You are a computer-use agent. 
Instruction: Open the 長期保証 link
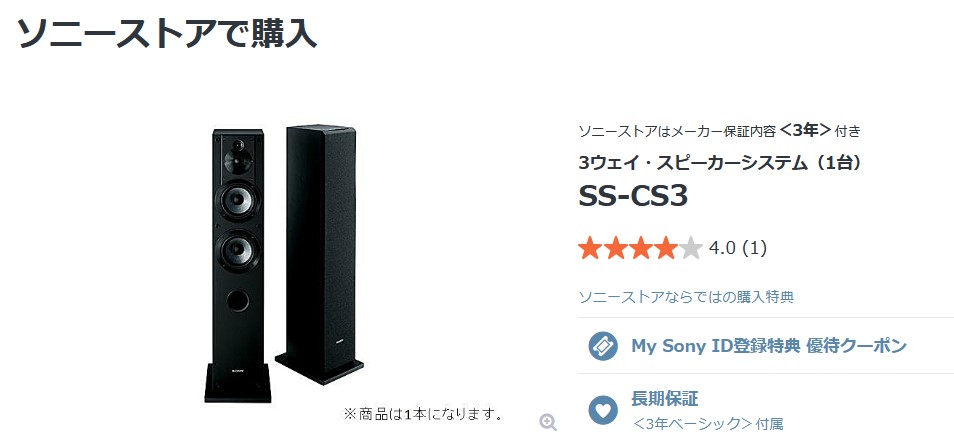tap(664, 399)
